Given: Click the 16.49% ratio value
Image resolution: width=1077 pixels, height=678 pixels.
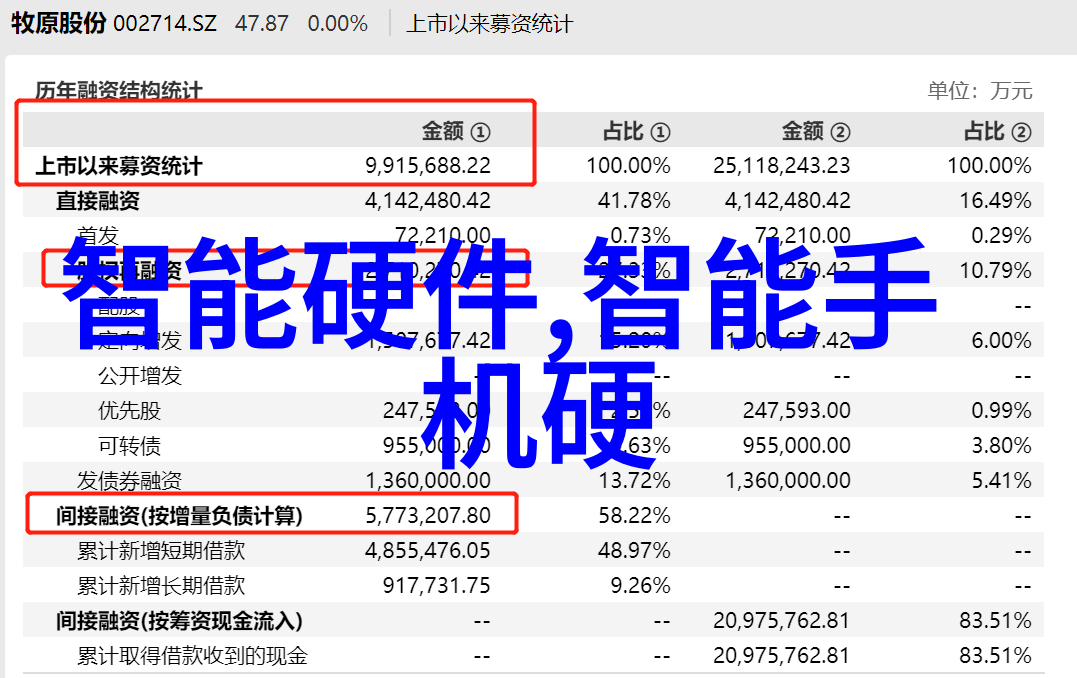Looking at the screenshot, I should (995, 201).
